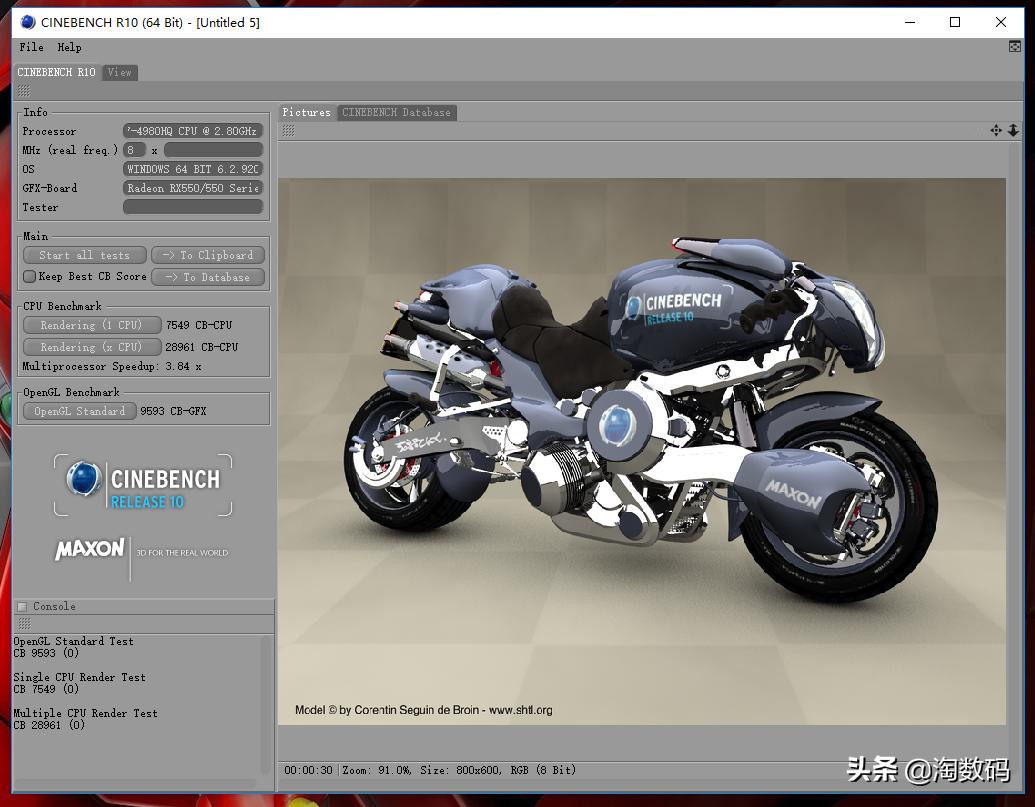Screen dimensions: 1035x807
Task: Click console value CB 28961 (0)
Action: point(49,725)
